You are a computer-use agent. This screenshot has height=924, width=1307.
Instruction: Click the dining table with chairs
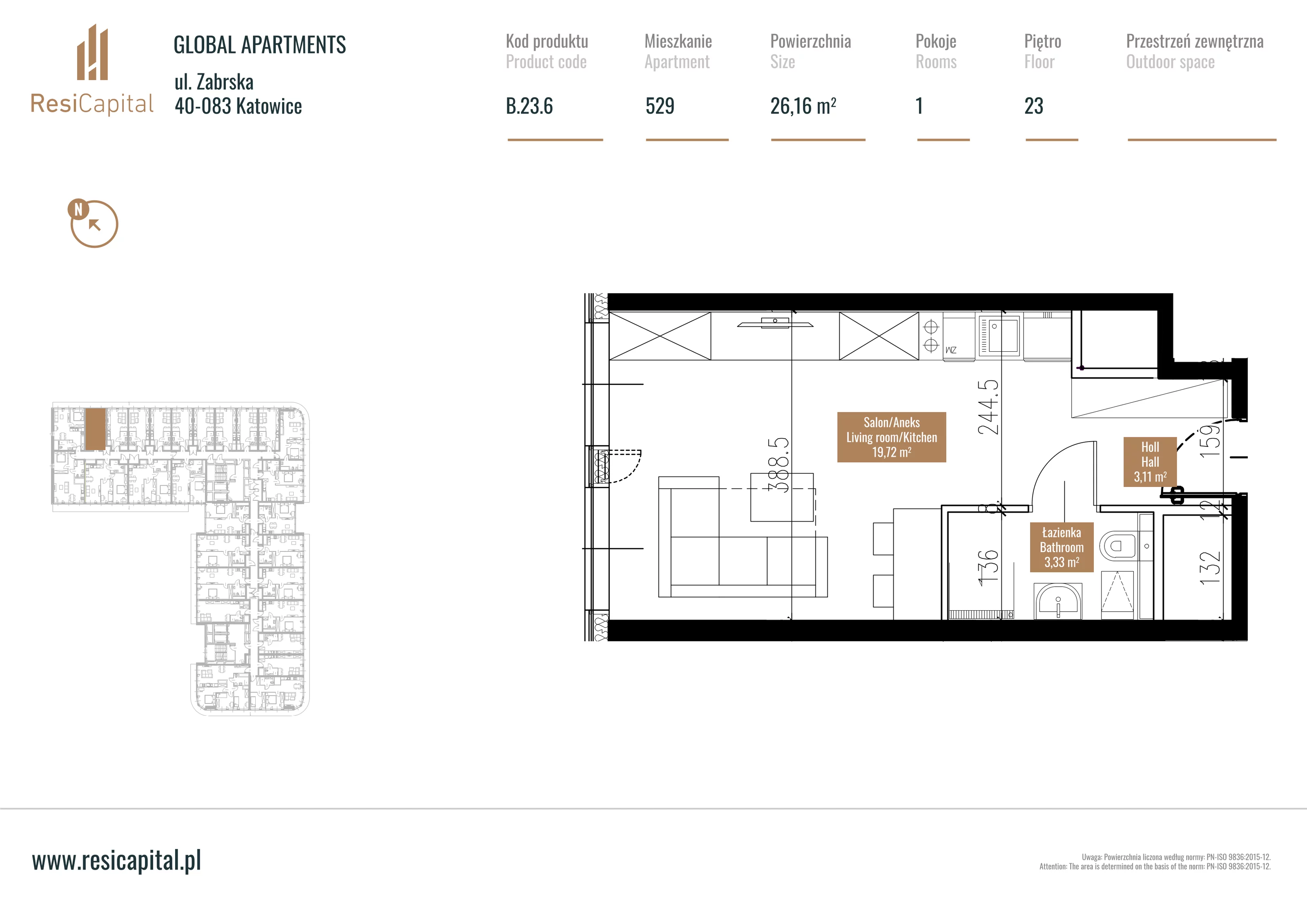907,565
